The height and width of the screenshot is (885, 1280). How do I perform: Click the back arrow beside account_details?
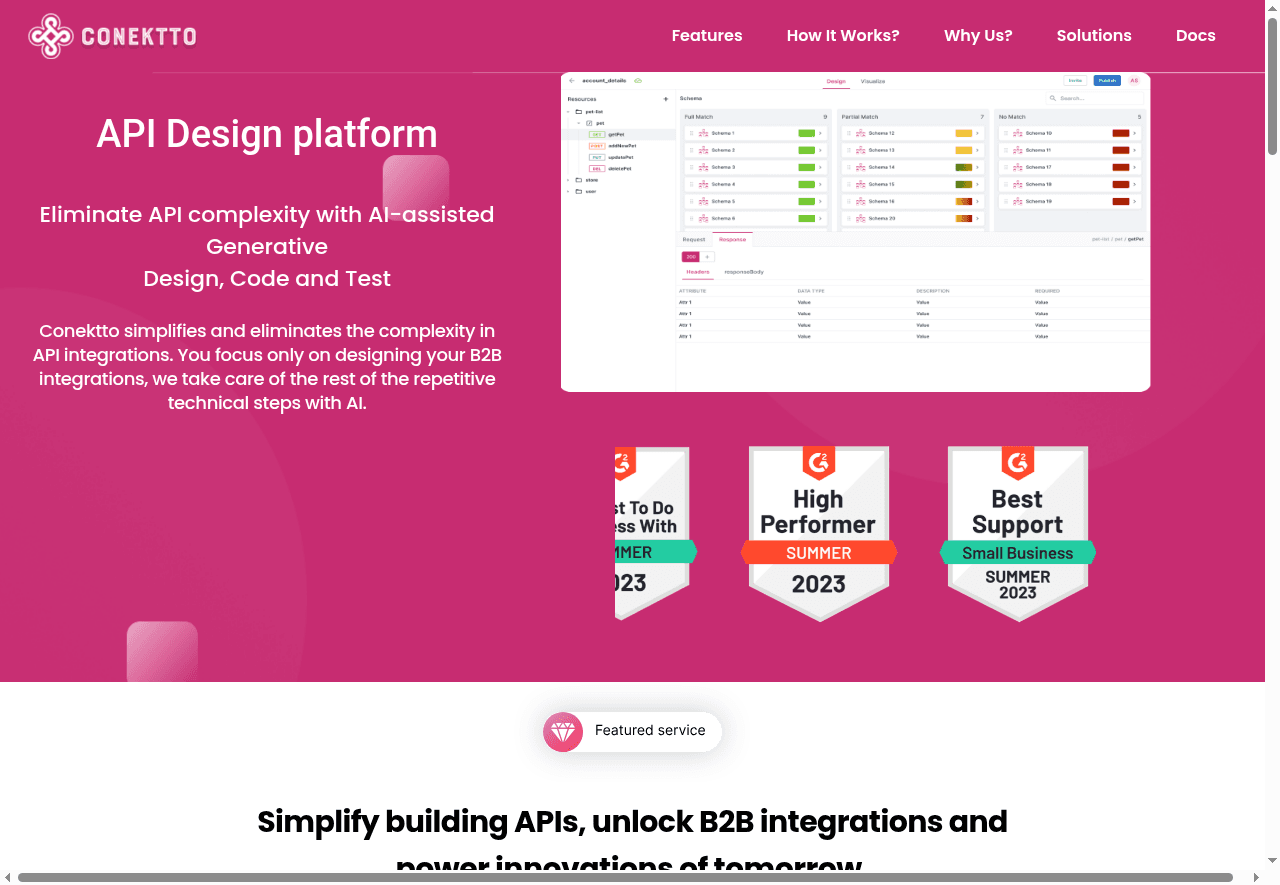(572, 80)
